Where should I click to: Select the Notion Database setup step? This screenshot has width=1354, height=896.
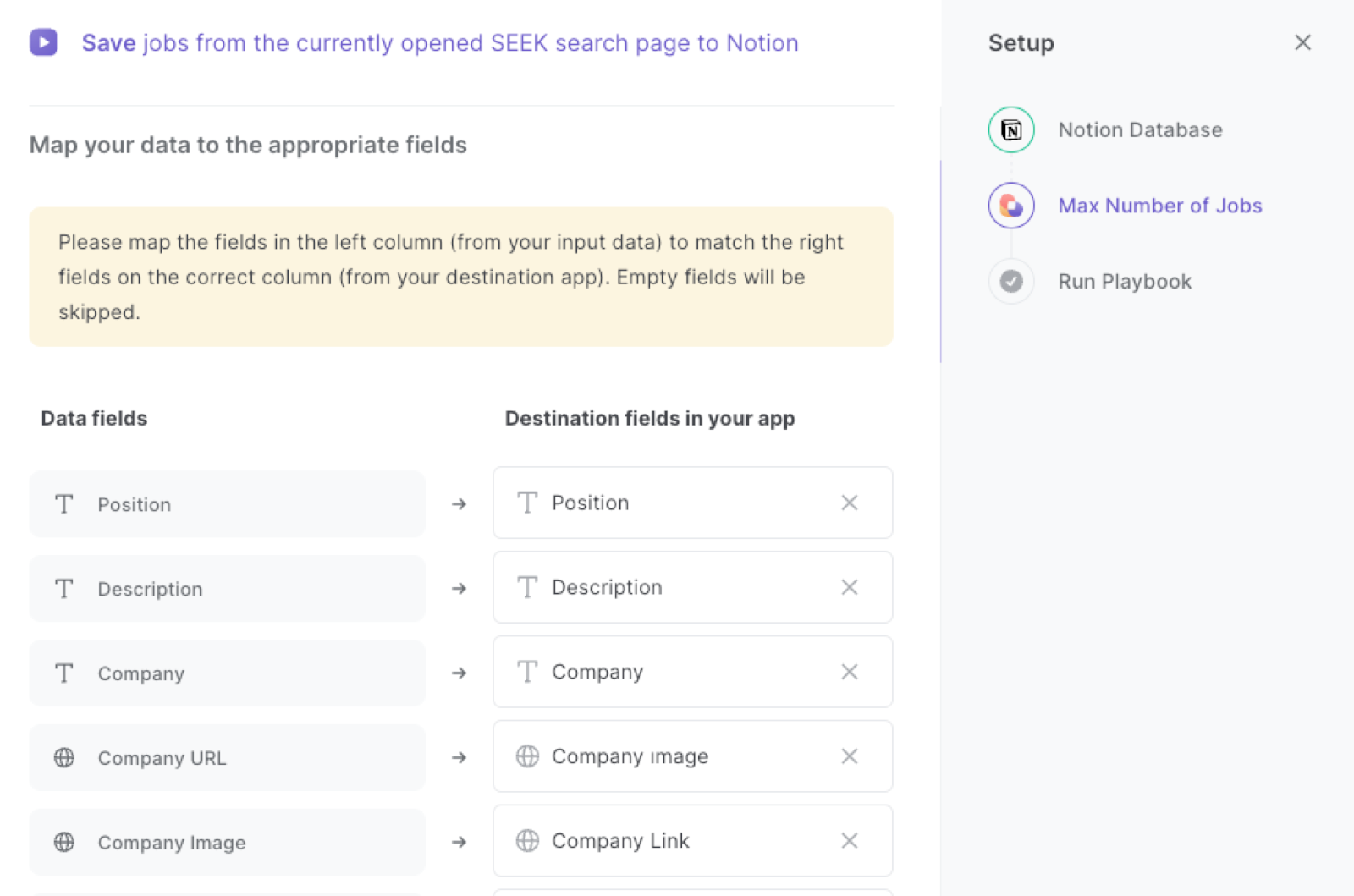[x=1140, y=129]
